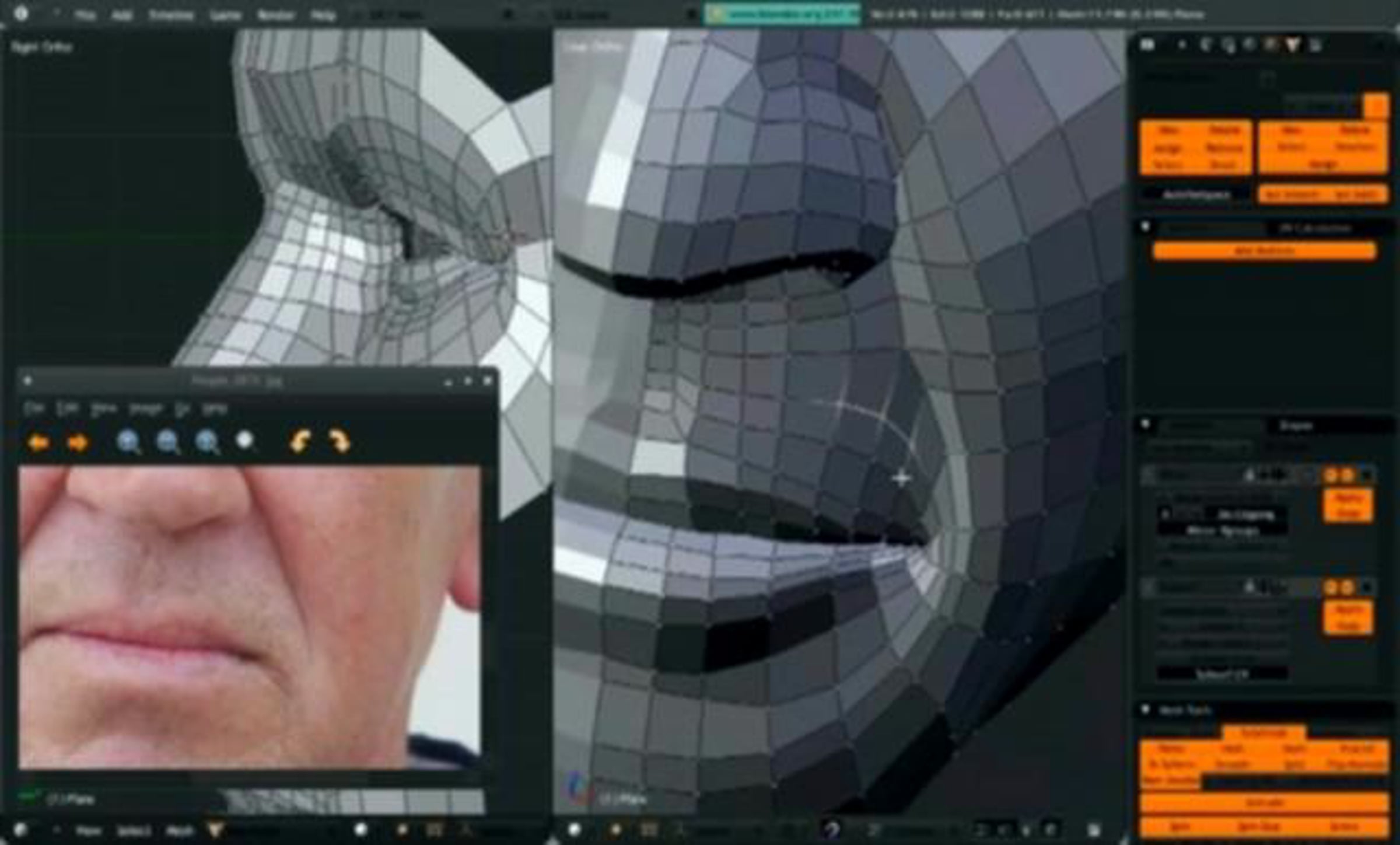The image size is (1400, 845).
Task: Click the Buttons window editor type icon
Action: [1147, 45]
